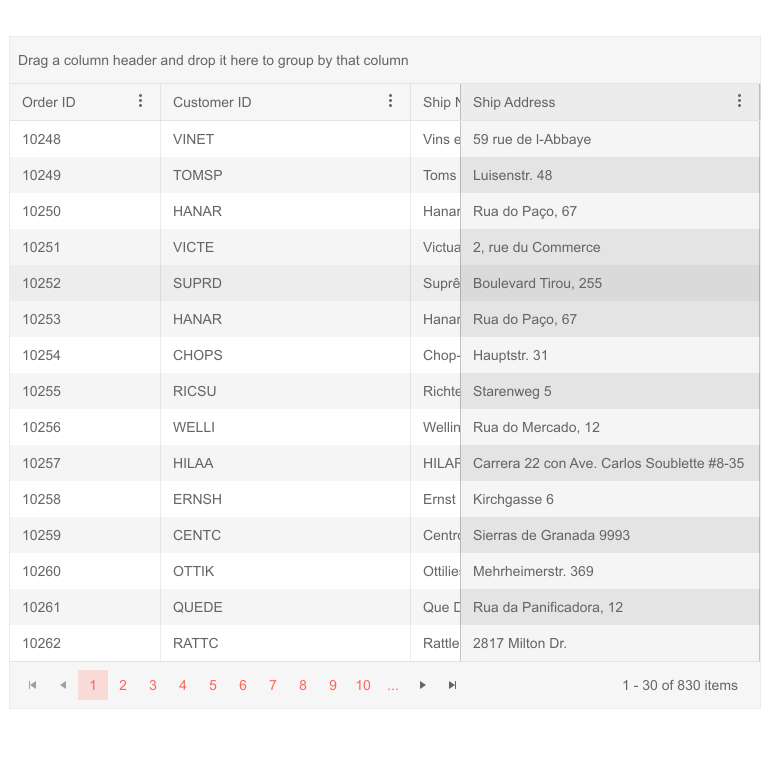The width and height of the screenshot is (770, 771).
Task: Select current page 1 button
Action: pos(93,685)
